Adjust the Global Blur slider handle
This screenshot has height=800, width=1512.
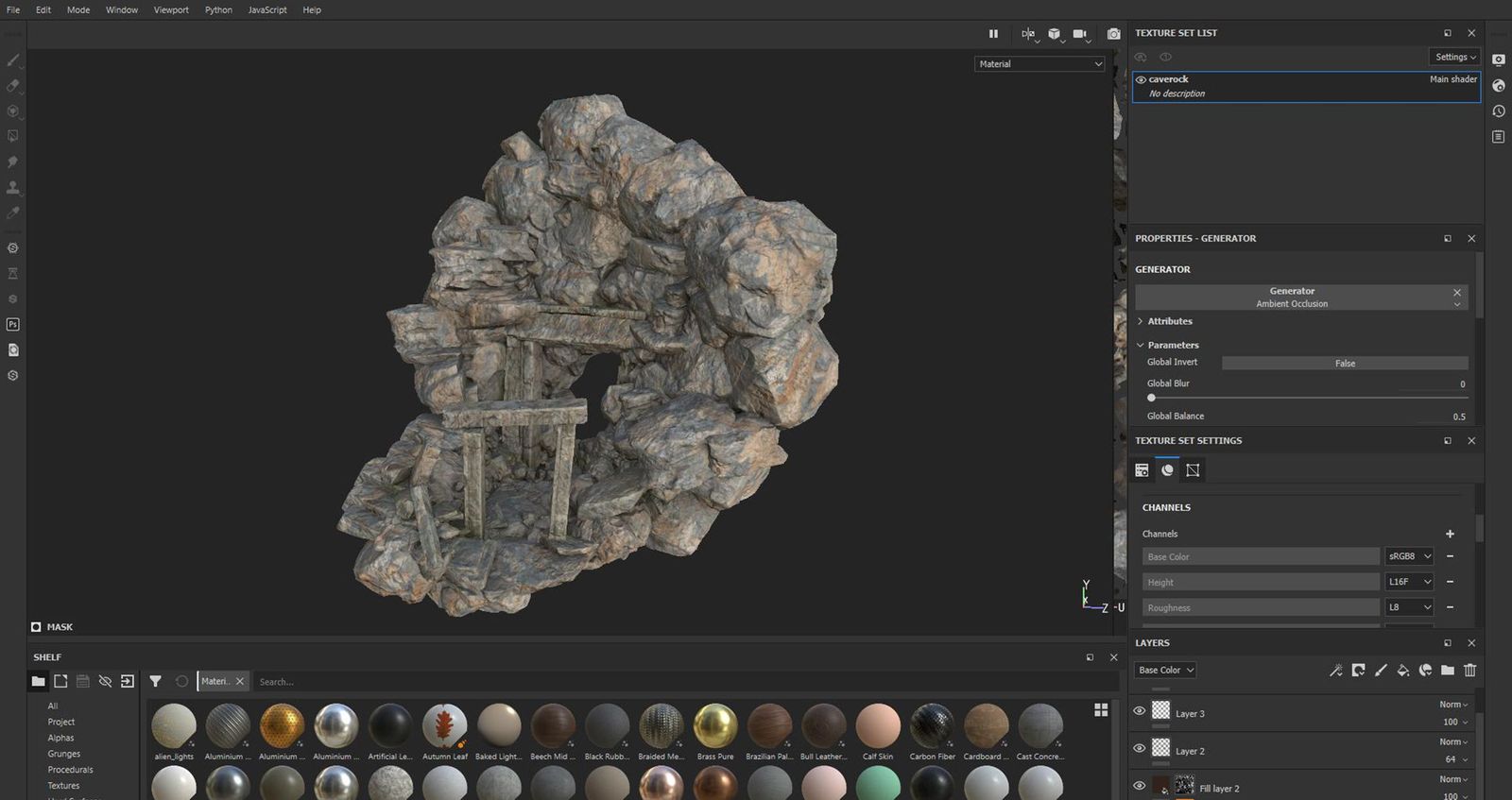(x=1151, y=398)
